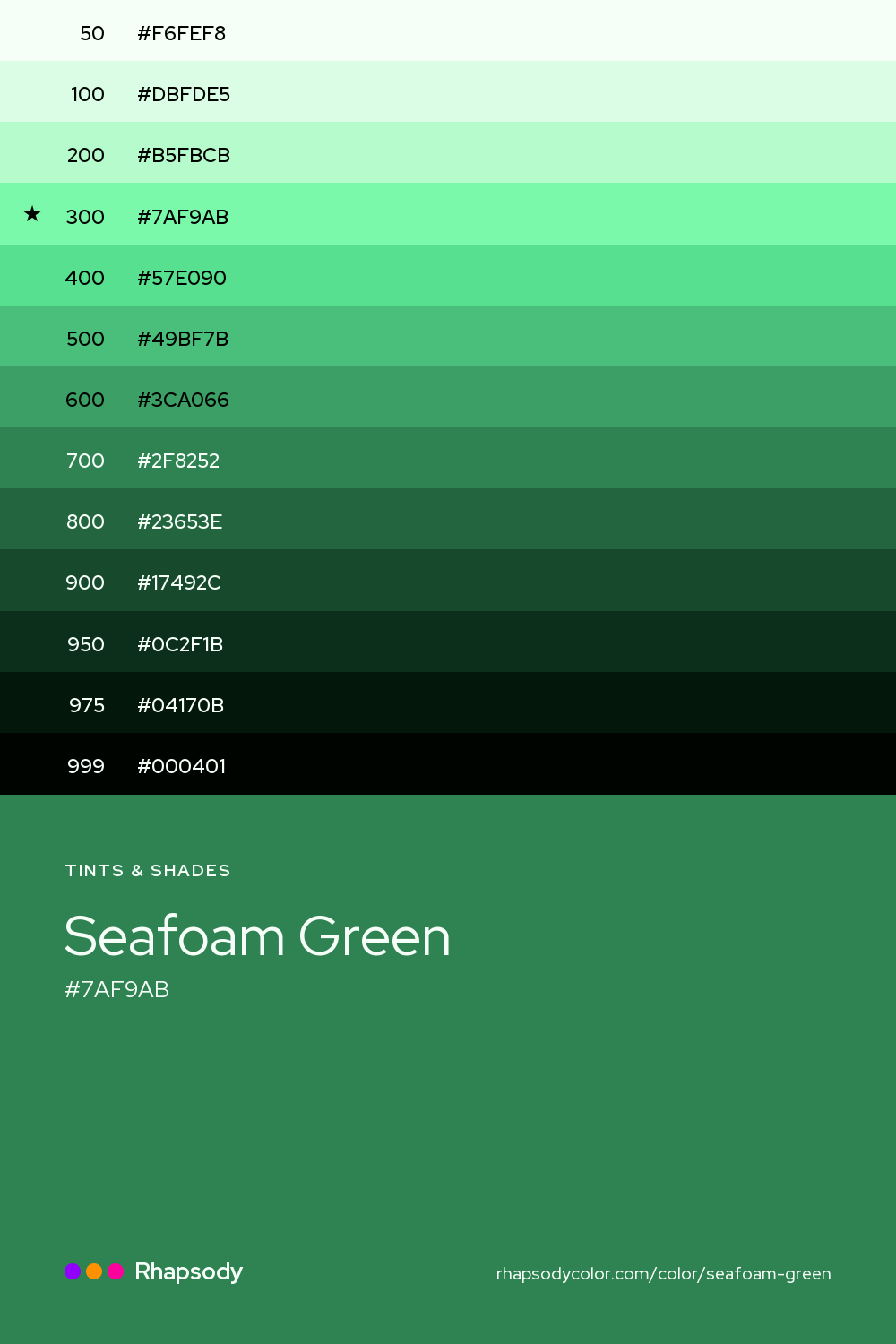This screenshot has height=1344, width=896.
Task: Click hex code #000401
Action: point(181,766)
